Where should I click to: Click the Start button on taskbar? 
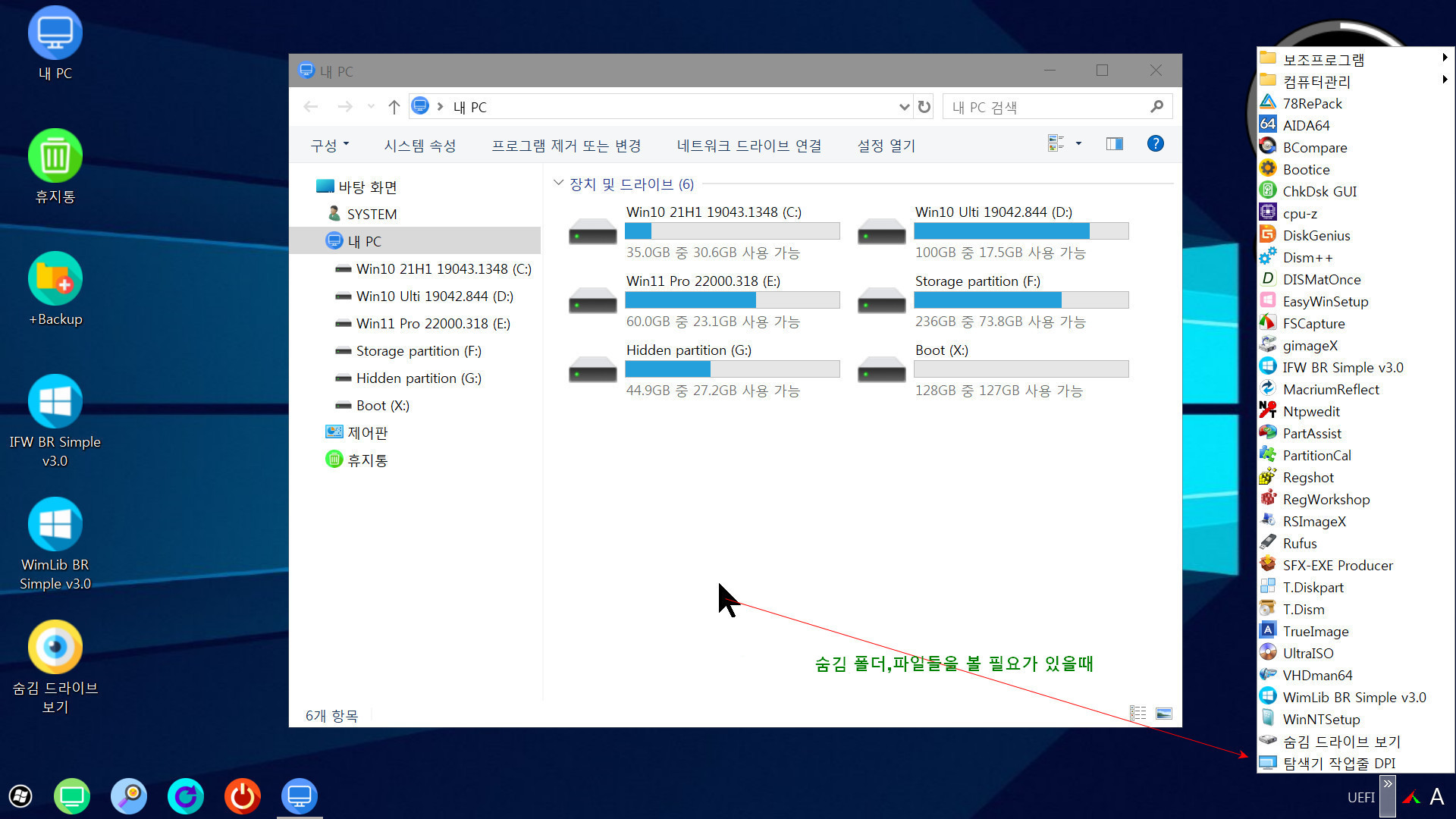[x=20, y=796]
